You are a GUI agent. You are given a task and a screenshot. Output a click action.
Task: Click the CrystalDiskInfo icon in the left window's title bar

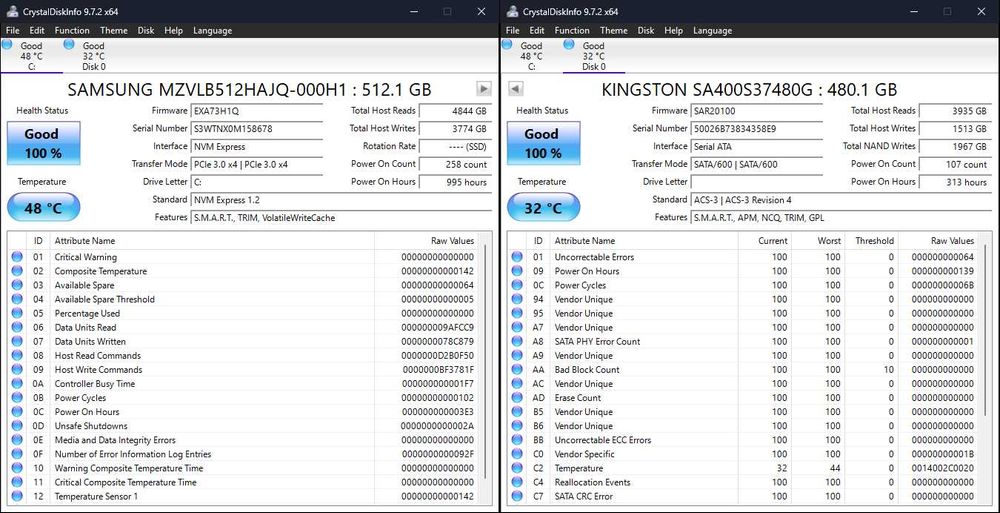click(11, 11)
